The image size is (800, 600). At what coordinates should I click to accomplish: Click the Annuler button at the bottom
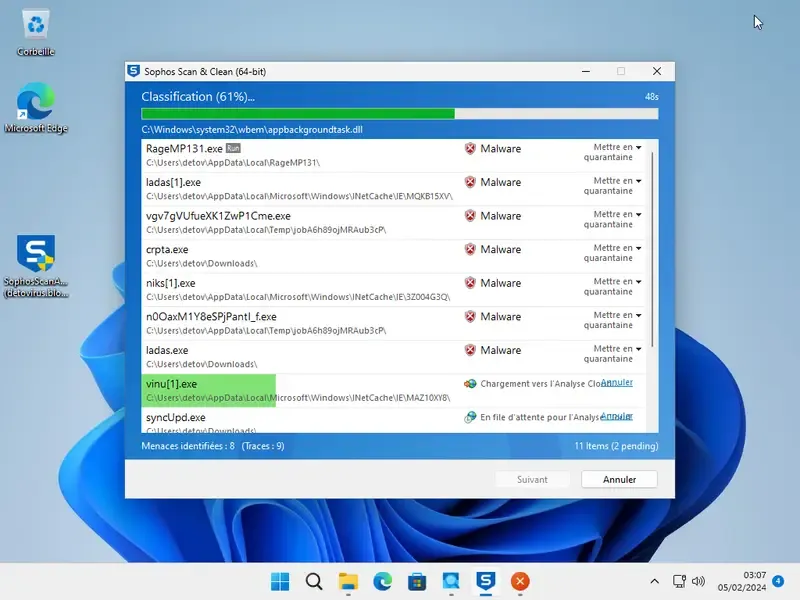coord(619,480)
